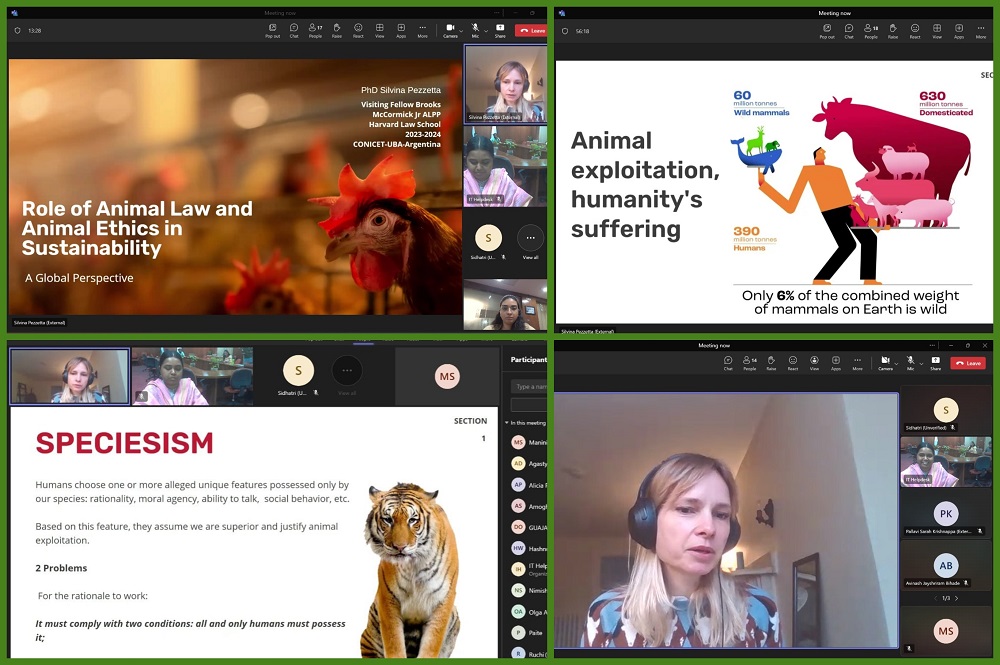
Task: Select the IT Helpdesk video tile beside rooster slide
Action: [x=506, y=166]
